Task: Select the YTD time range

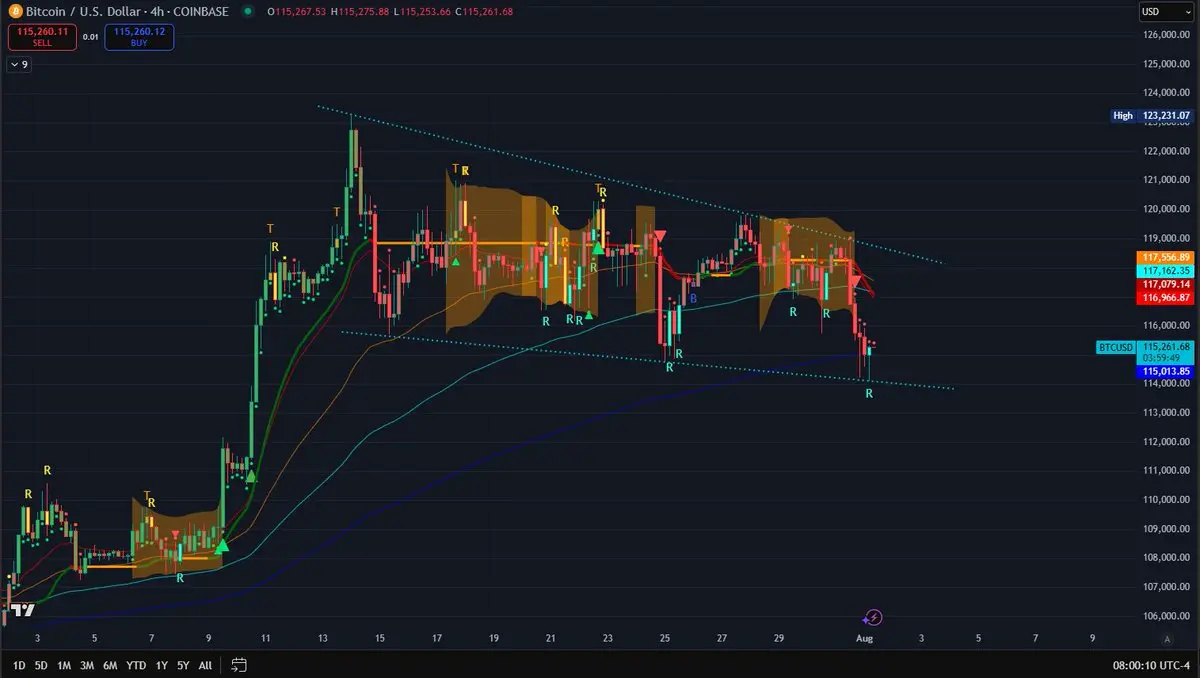Action: (x=137, y=665)
